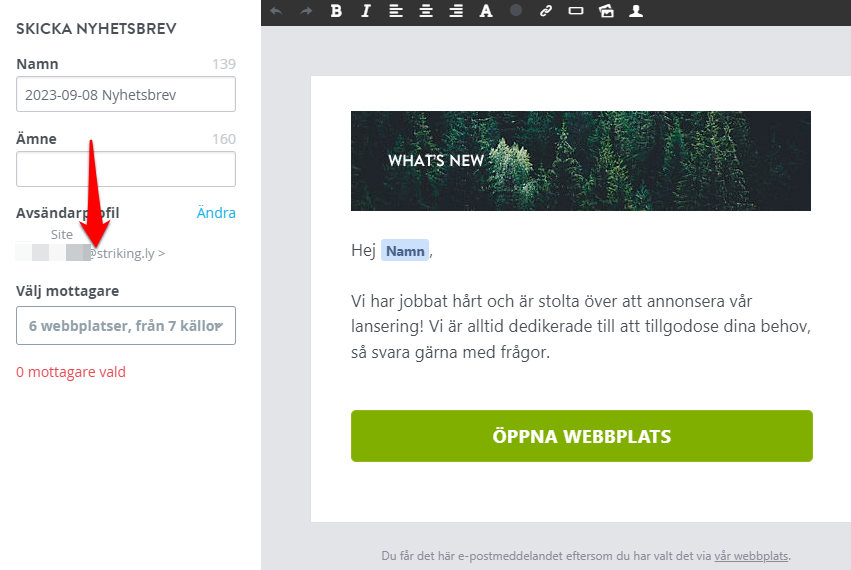Follow the vår webbplats footer link
851x570 pixels.
(751, 556)
